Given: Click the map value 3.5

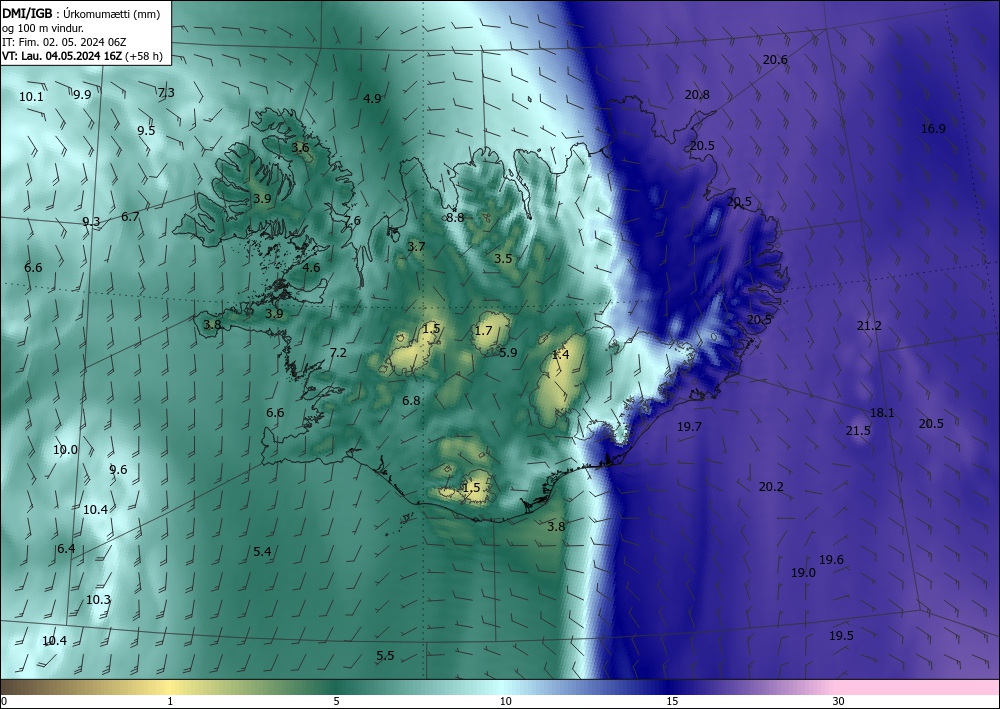Looking at the screenshot, I should click(503, 258).
